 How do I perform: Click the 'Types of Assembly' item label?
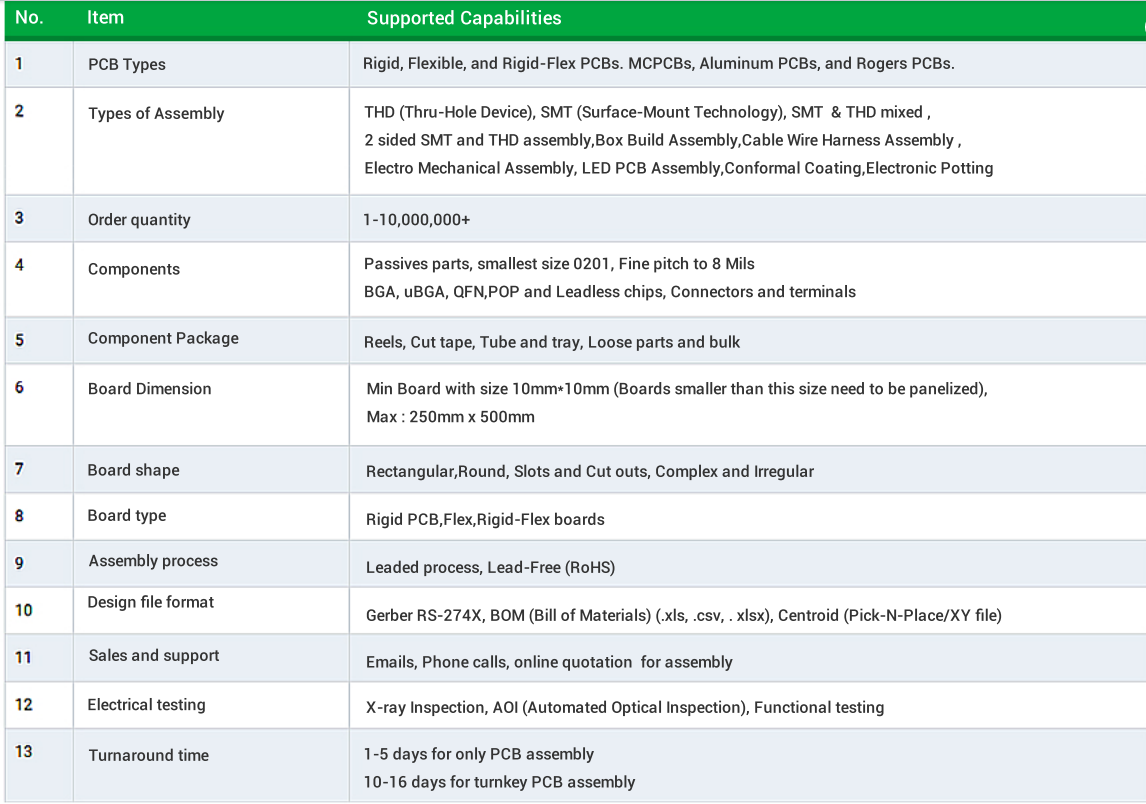[x=156, y=113]
